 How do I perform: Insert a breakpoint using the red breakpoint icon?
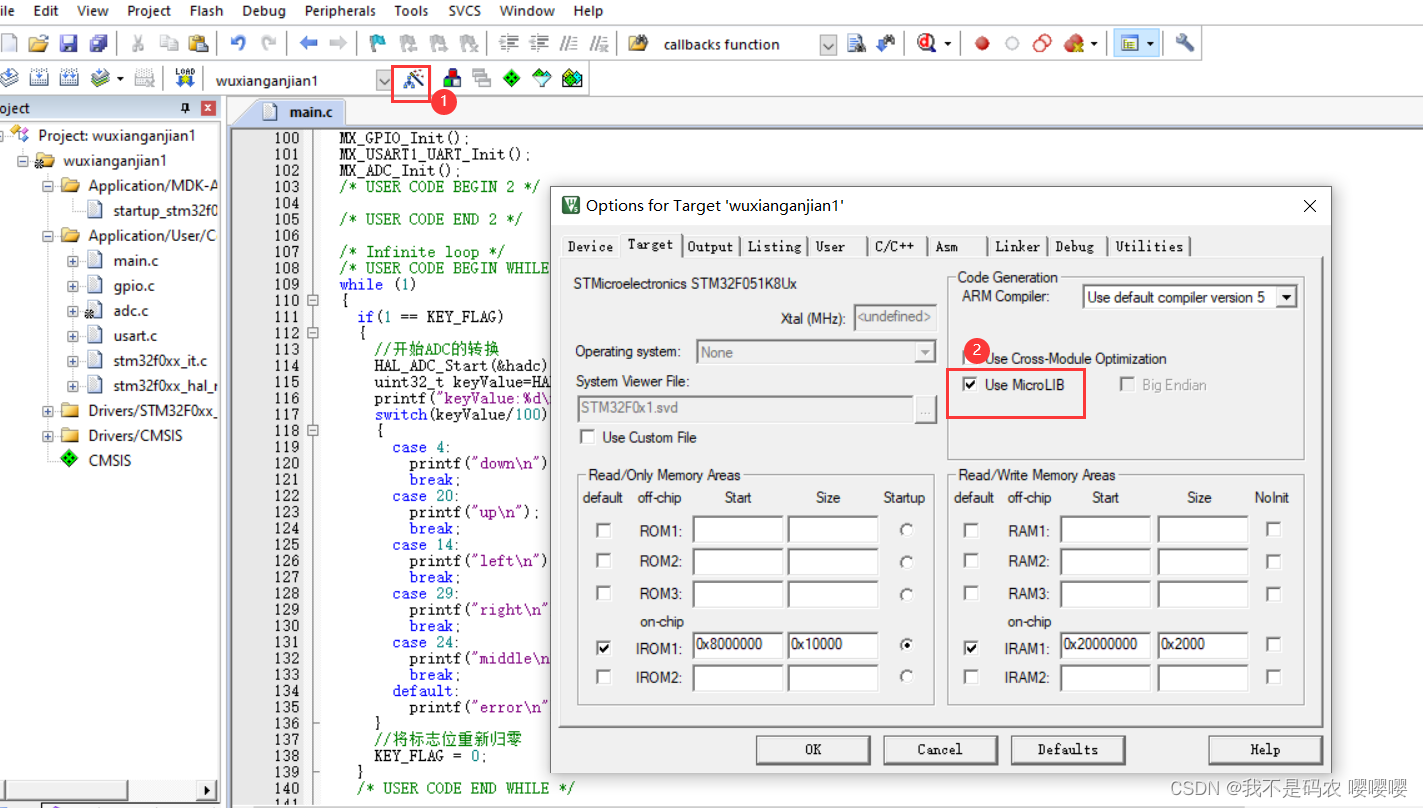click(981, 44)
